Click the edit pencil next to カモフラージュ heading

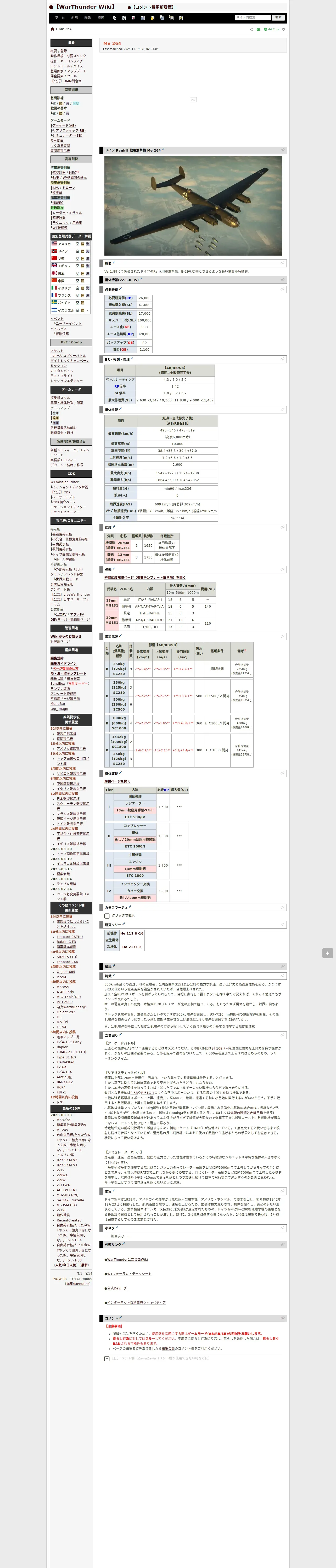pos(129,907)
